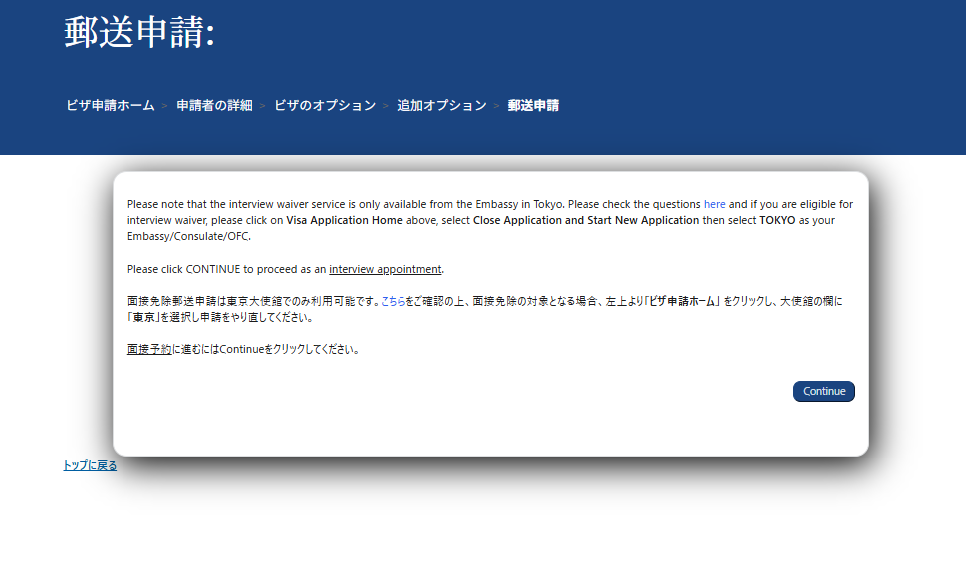Select 申請者の詳細 breadcrumb item
The image size is (966, 569).
[x=214, y=105]
